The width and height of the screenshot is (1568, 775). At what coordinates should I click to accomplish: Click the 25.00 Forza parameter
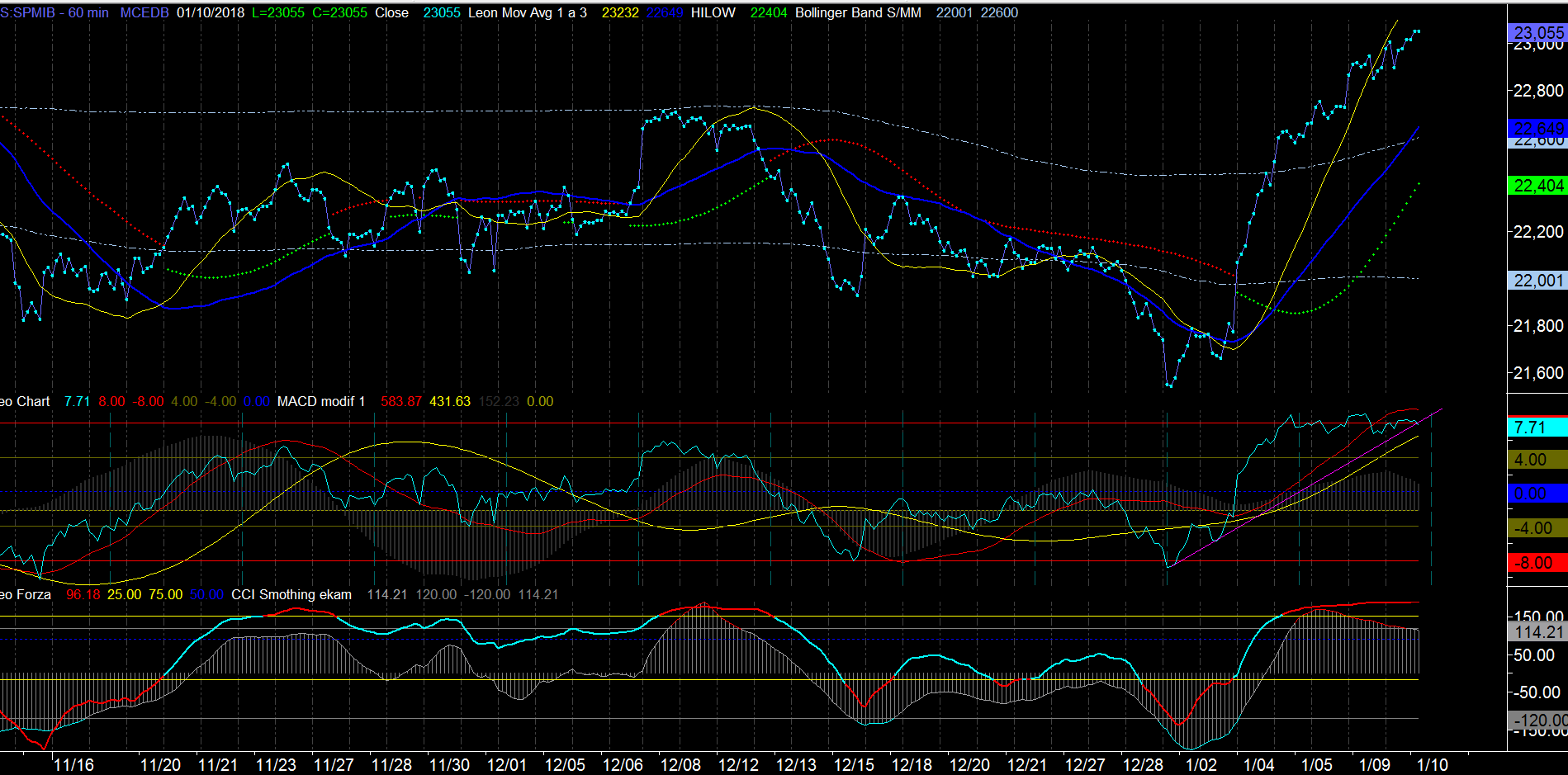coord(124,594)
